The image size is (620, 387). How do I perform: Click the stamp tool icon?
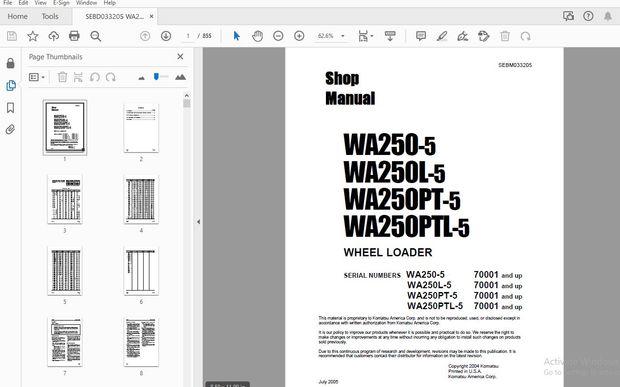click(484, 36)
